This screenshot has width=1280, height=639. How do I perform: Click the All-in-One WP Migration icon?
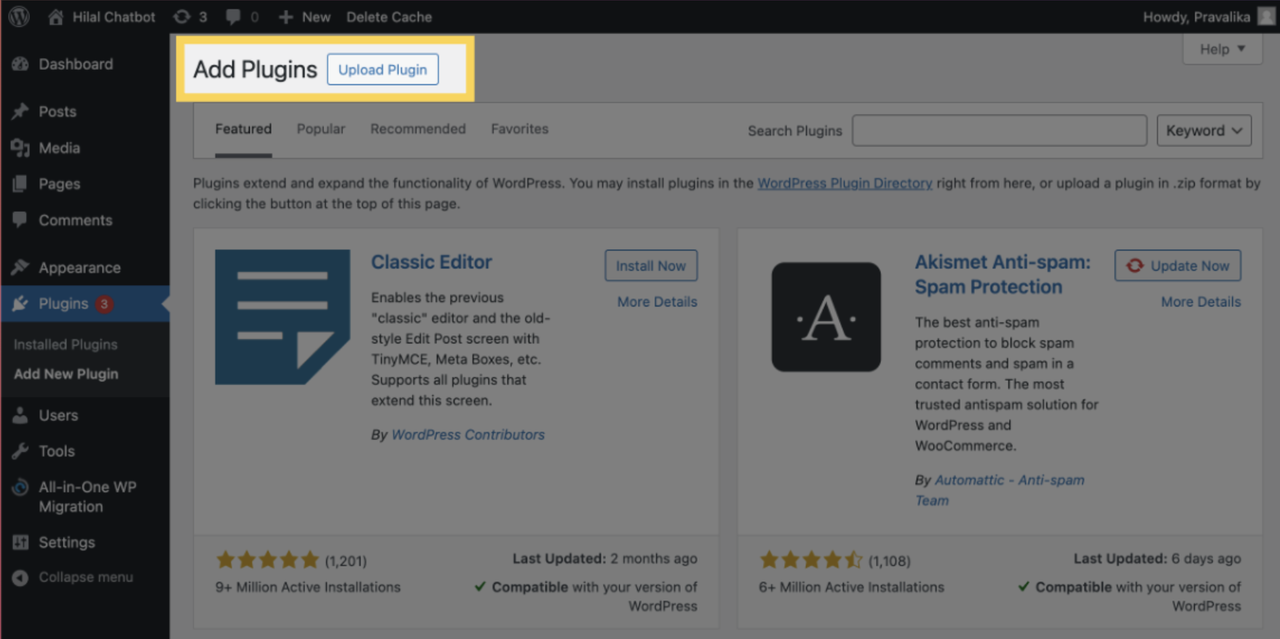click(x=20, y=488)
